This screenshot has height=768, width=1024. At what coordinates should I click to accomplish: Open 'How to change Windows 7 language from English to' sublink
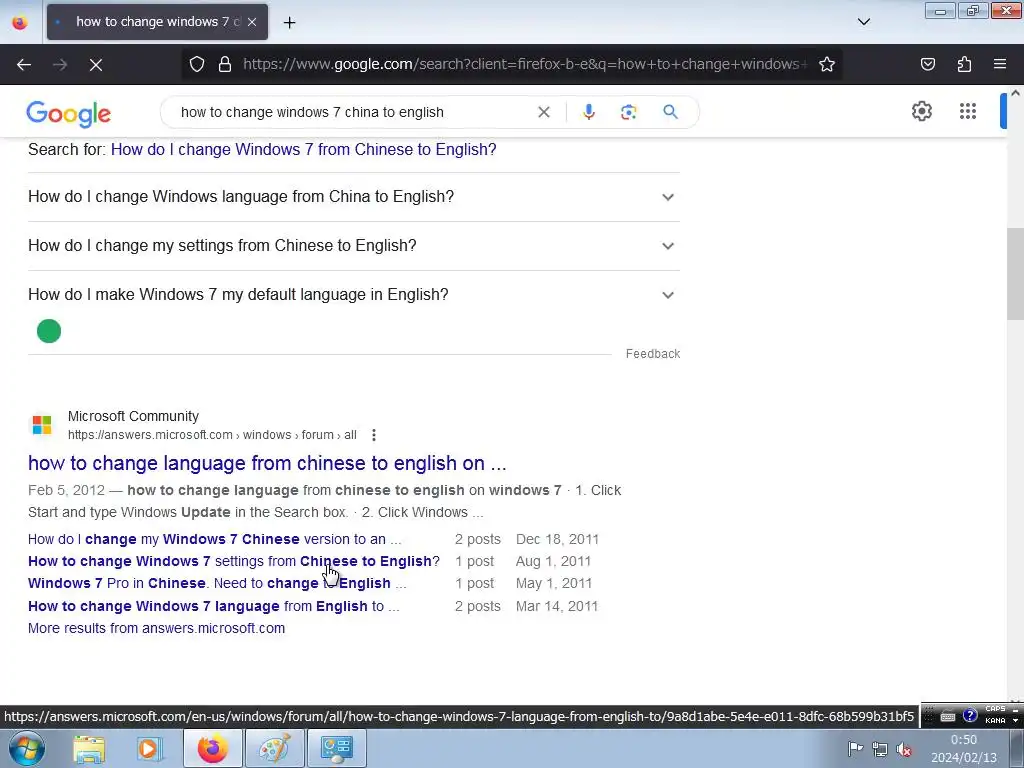point(214,606)
